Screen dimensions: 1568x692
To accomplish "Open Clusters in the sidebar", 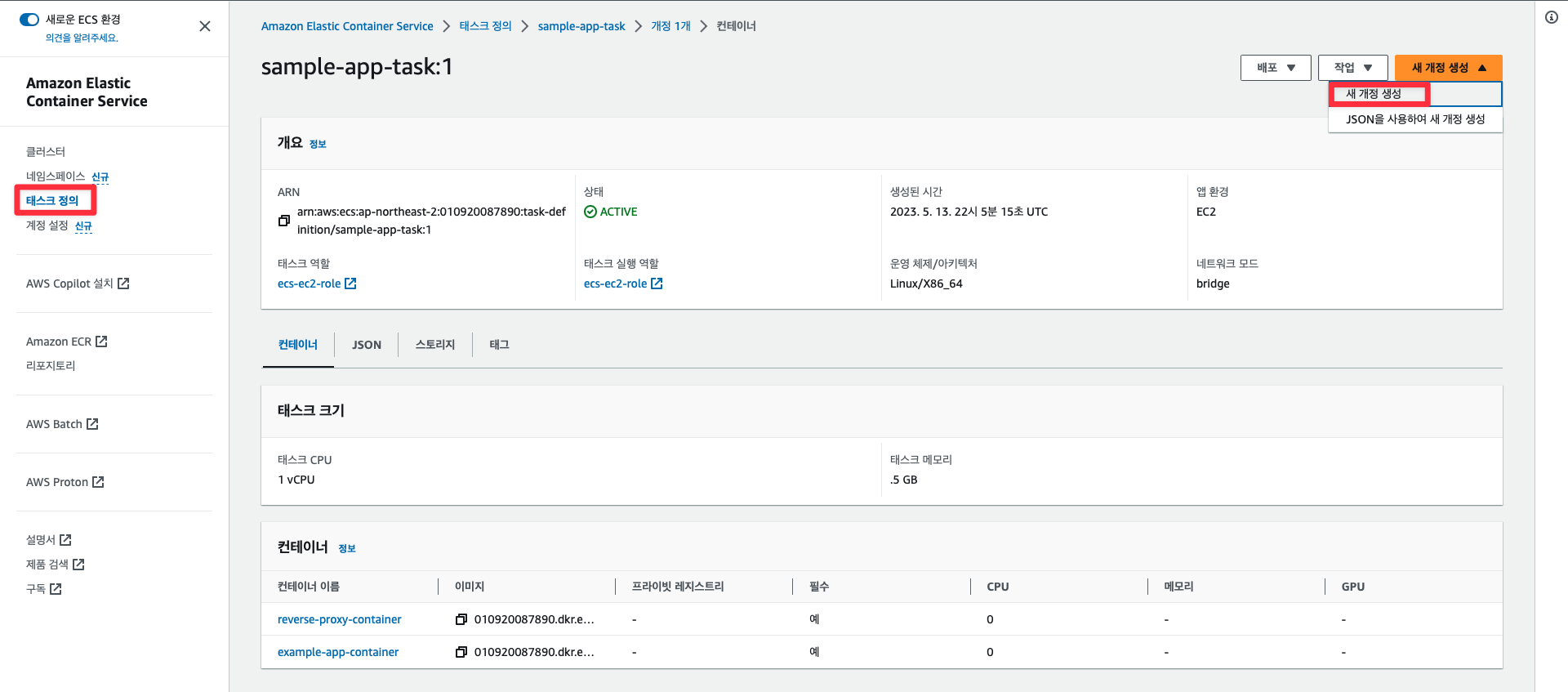I will pos(46,152).
